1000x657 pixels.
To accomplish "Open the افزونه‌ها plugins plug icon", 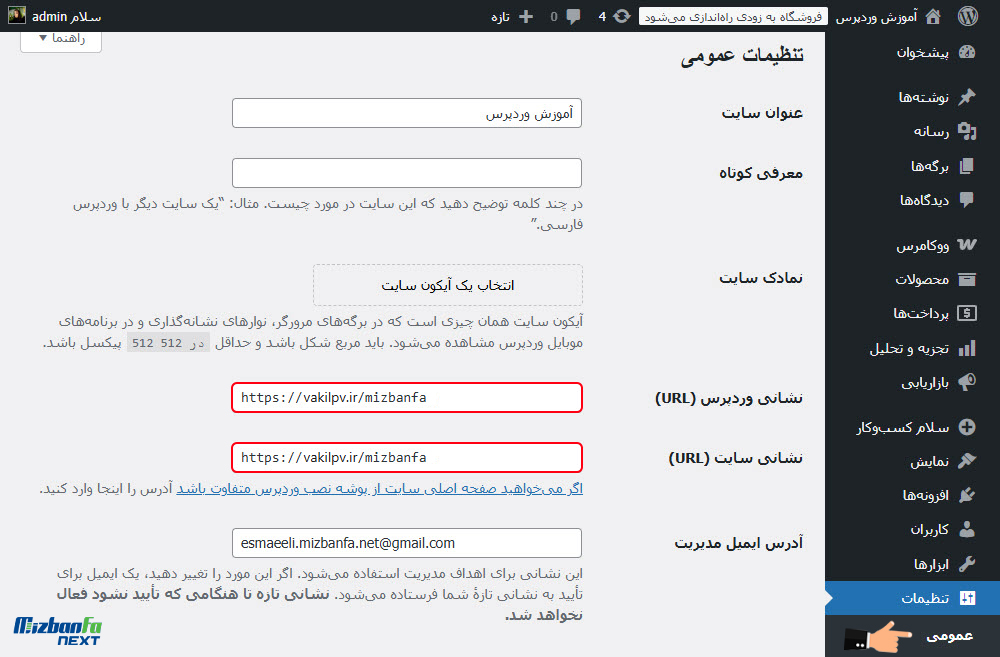I will pyautogui.click(x=966, y=494).
